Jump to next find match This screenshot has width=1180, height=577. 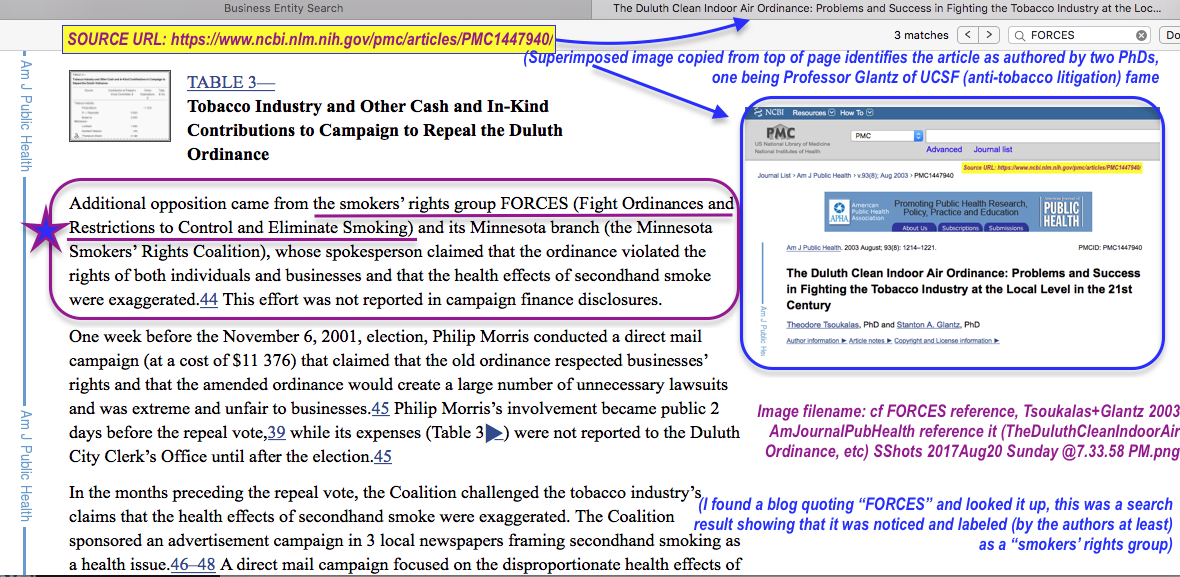[x=989, y=35]
